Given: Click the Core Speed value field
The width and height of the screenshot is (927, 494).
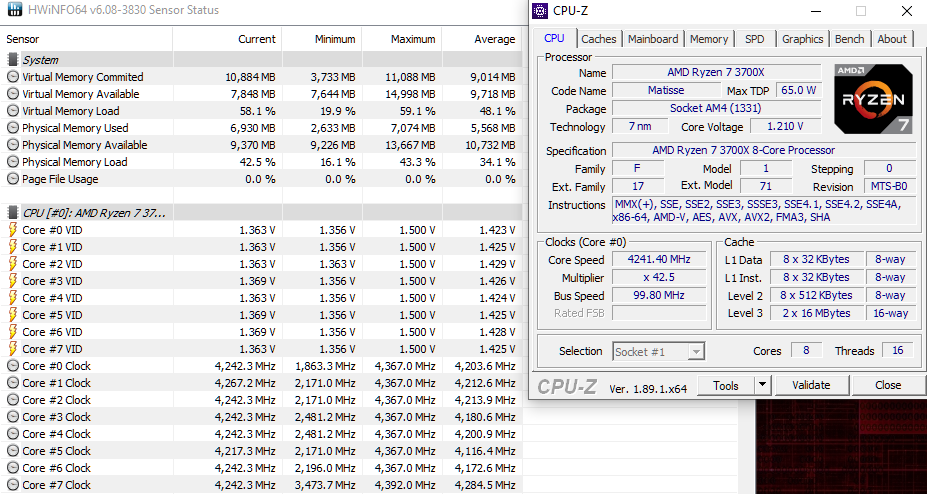Looking at the screenshot, I should tap(659, 259).
